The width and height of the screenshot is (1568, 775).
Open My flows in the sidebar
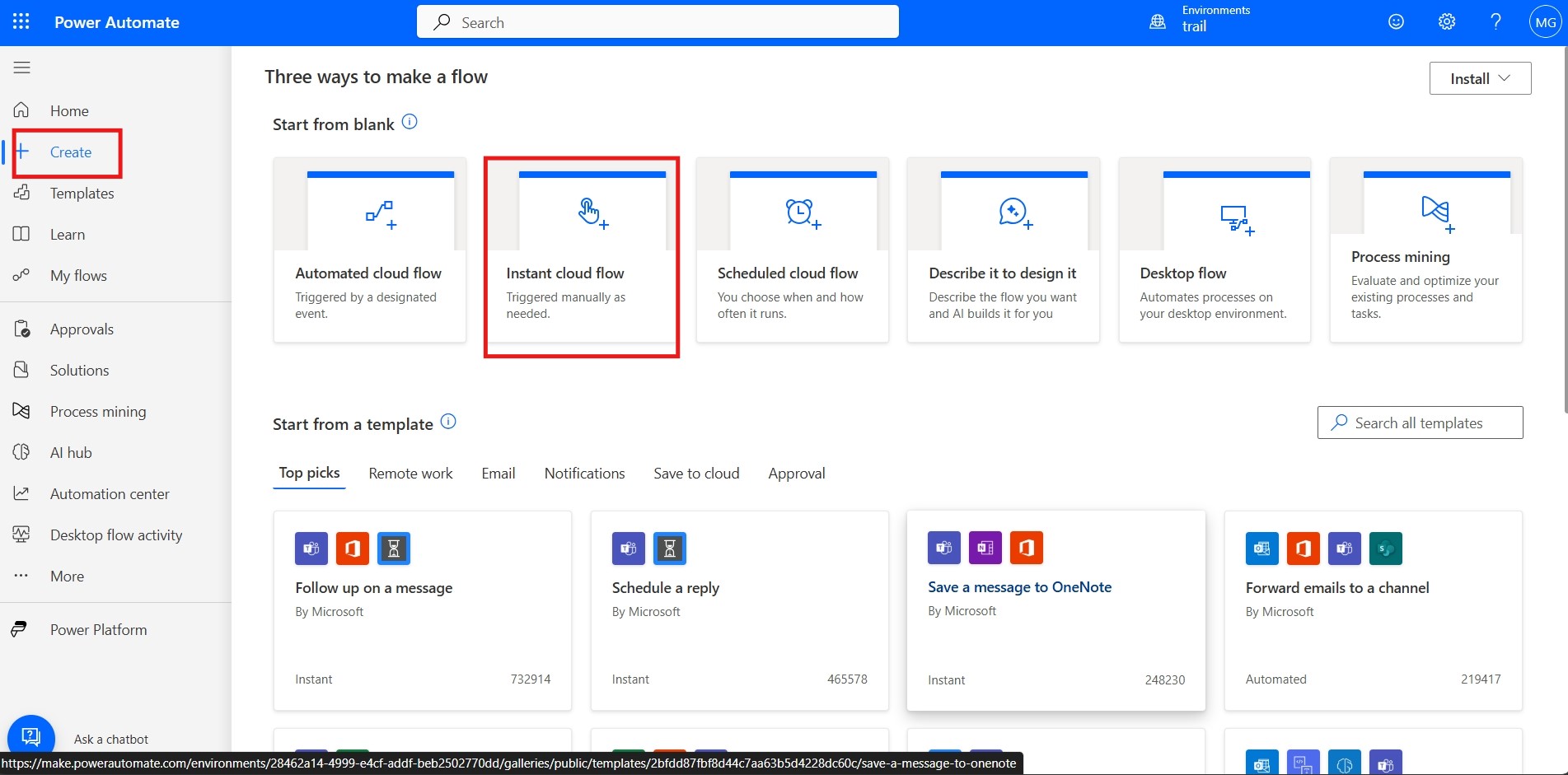coord(78,276)
